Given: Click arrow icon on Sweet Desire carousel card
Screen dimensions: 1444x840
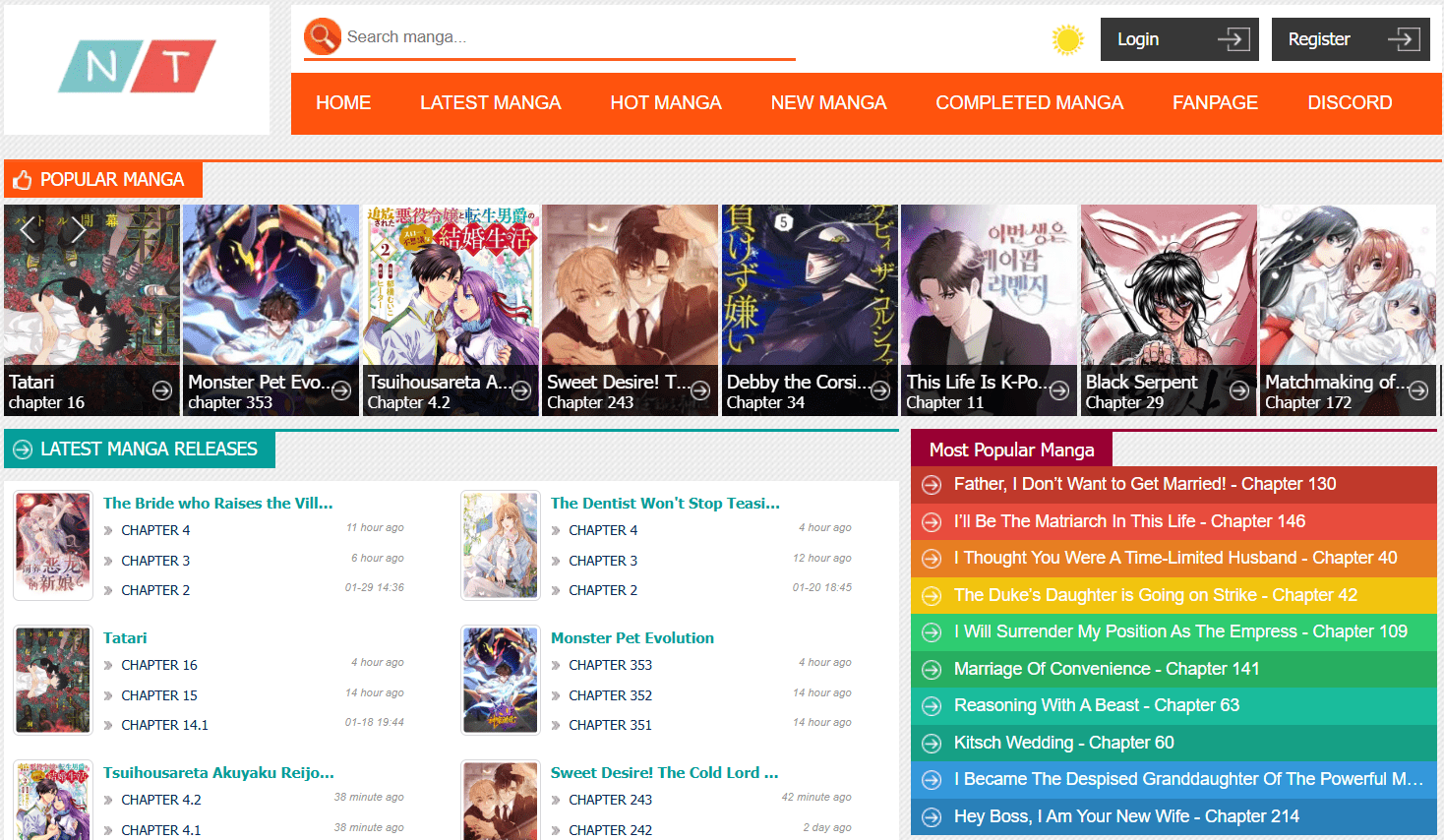Looking at the screenshot, I should 700,390.
